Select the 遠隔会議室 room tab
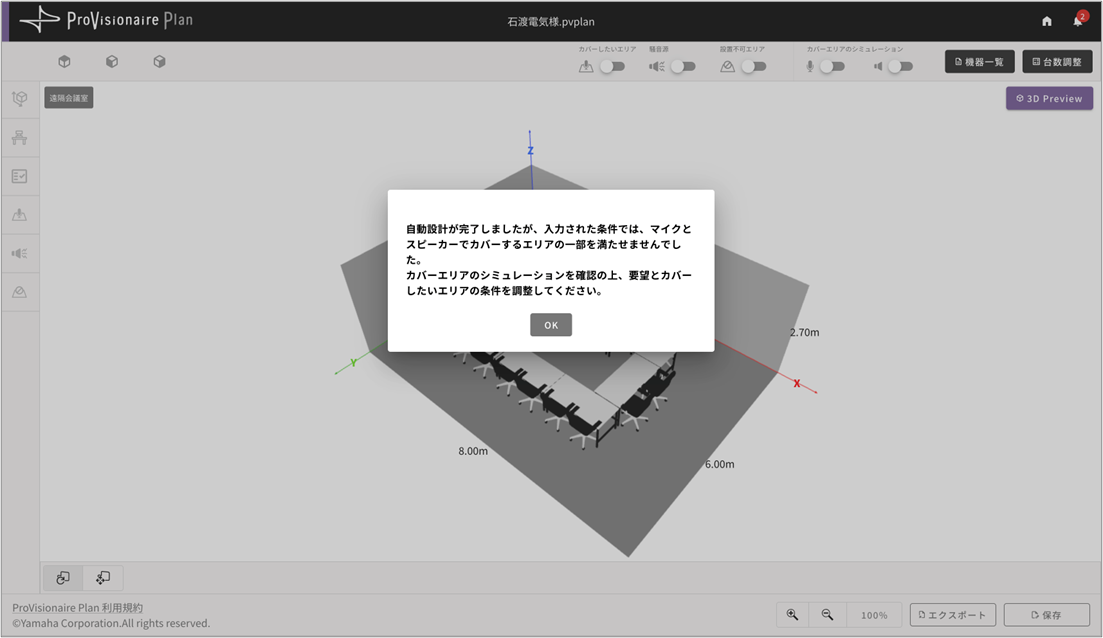The width and height of the screenshot is (1103, 638). pyautogui.click(x=69, y=98)
